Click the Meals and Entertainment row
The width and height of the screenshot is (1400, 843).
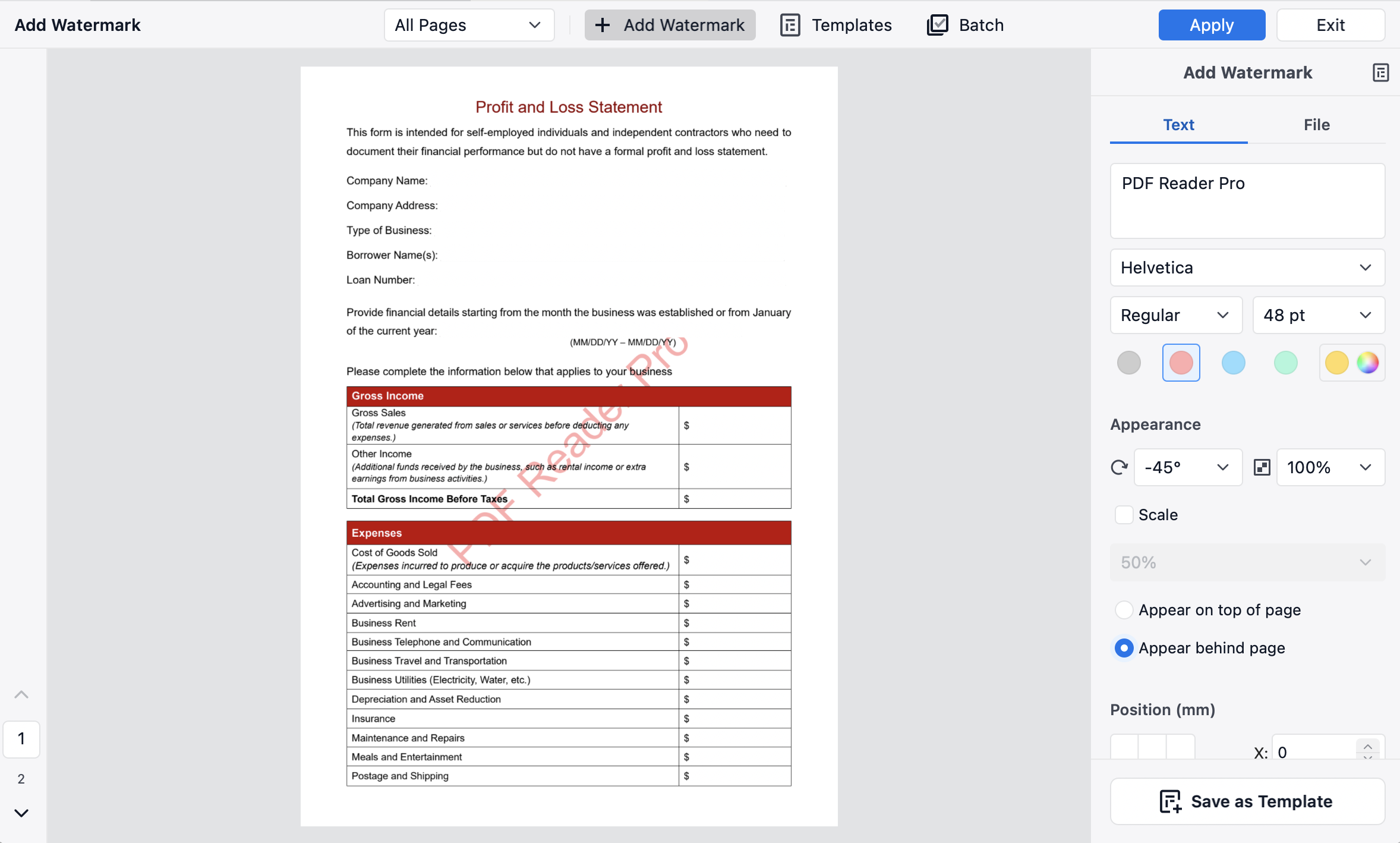click(x=569, y=757)
